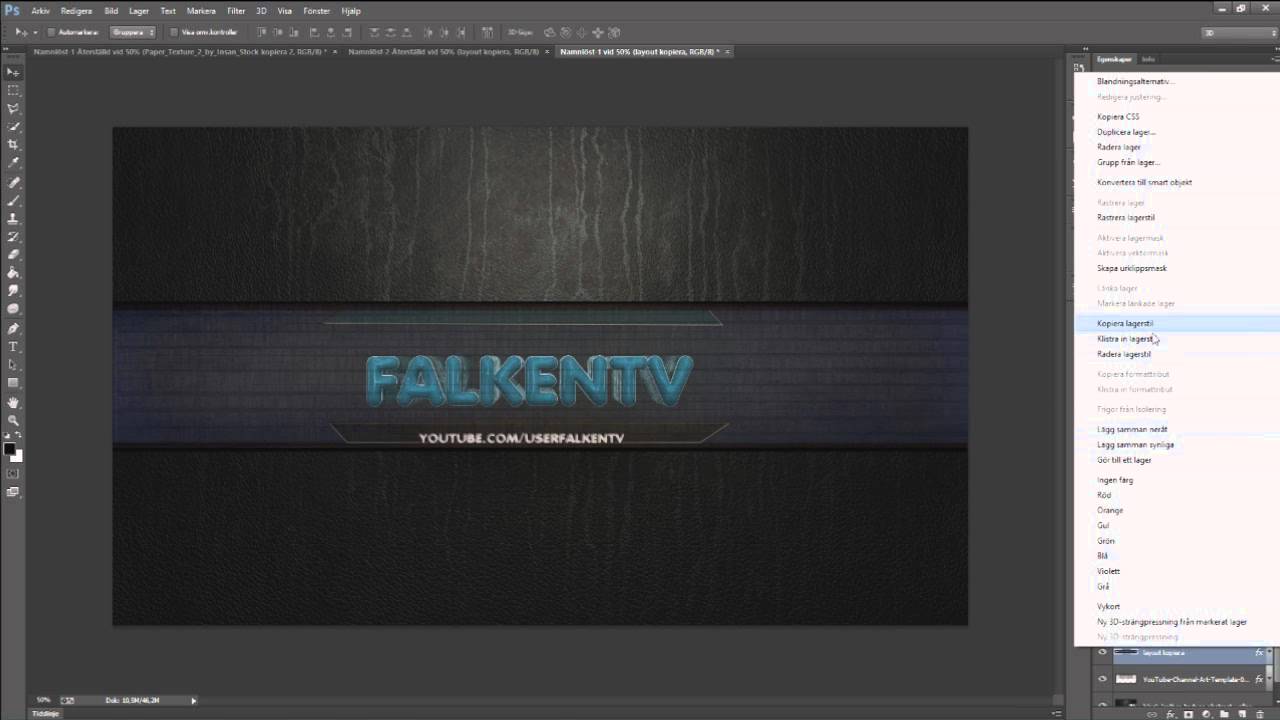This screenshot has height=720, width=1280.
Task: Click the link layers icon
Action: [1152, 715]
